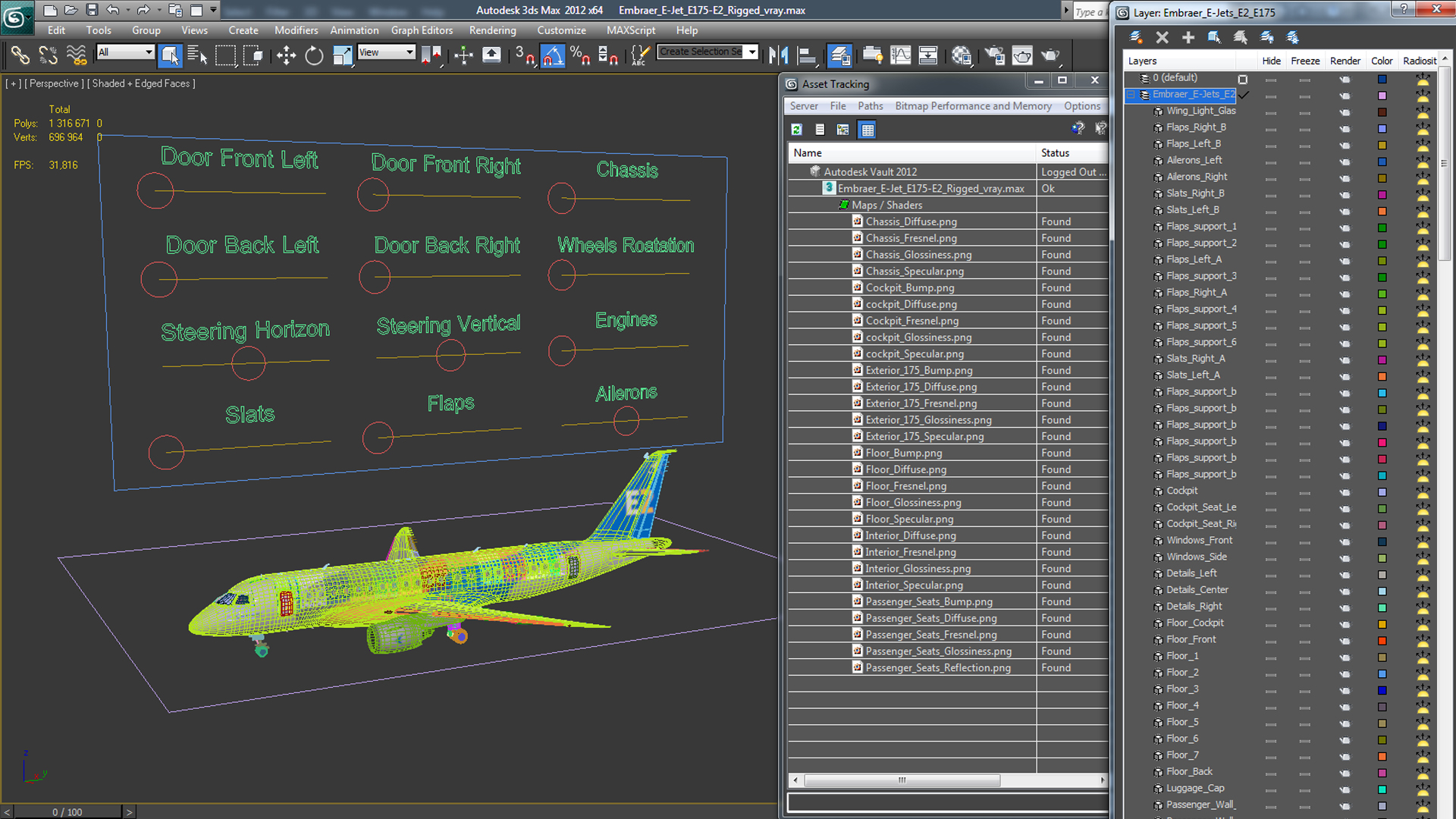Click Add Selected Objects plus icon in Layer window
The height and width of the screenshot is (819, 1456).
pos(1188,37)
